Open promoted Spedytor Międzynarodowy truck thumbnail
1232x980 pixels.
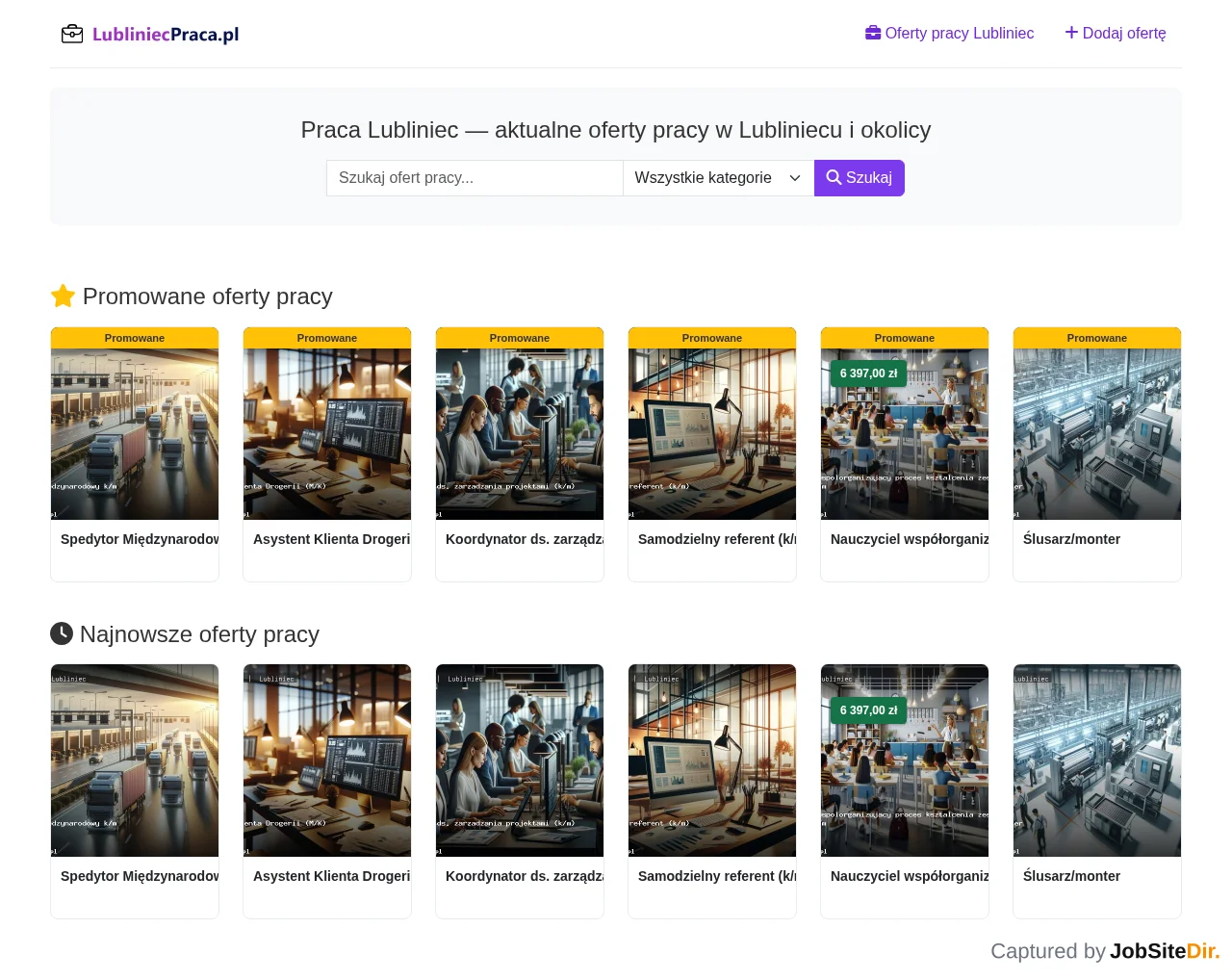(135, 434)
